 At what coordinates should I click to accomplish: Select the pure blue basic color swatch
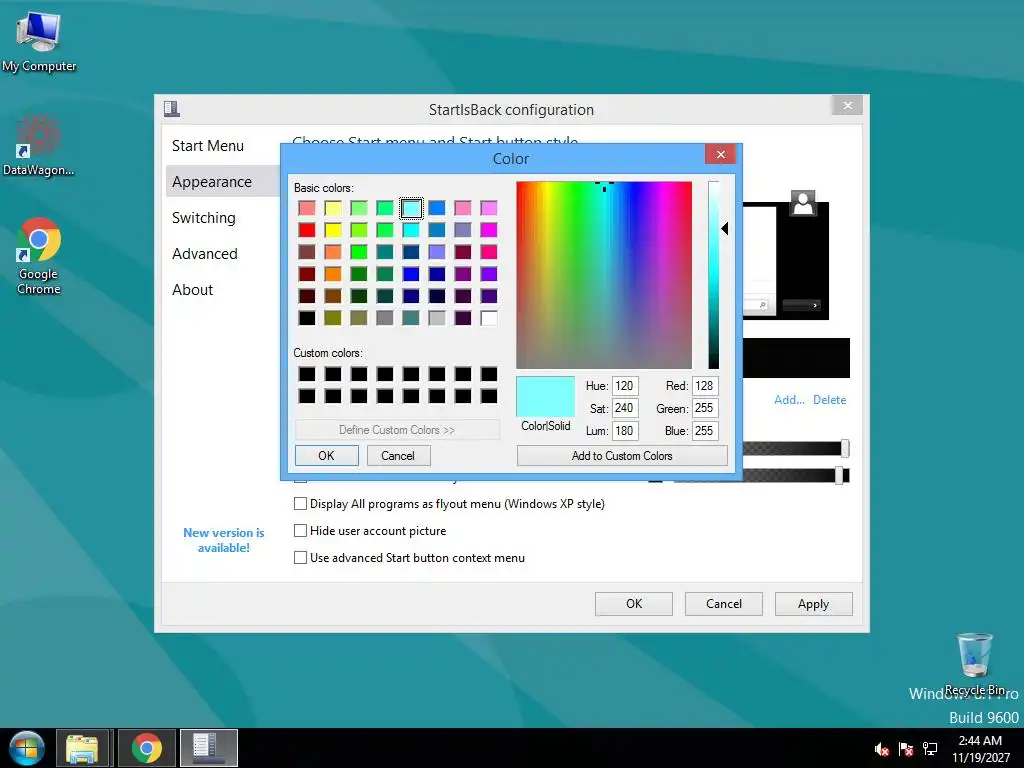coord(411,274)
